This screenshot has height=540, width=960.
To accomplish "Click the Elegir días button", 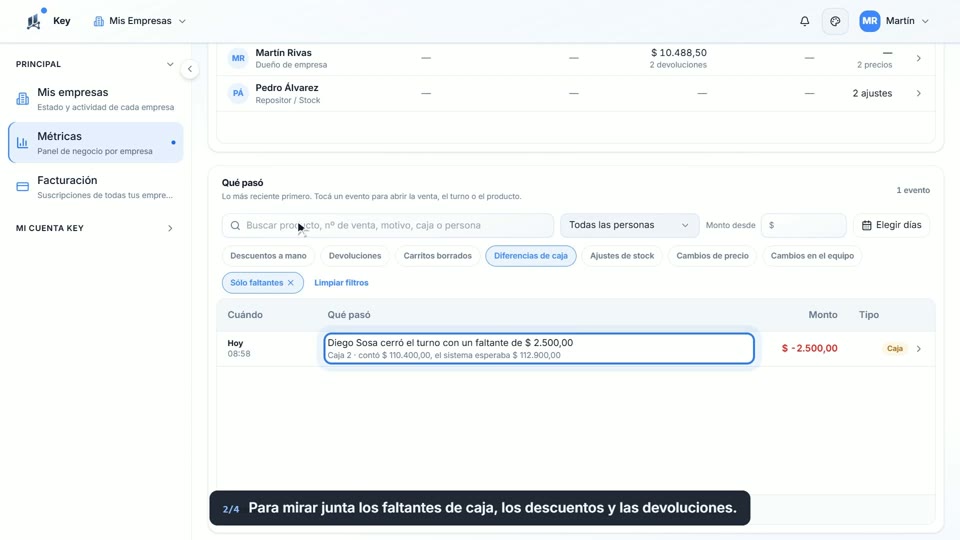I will [891, 225].
